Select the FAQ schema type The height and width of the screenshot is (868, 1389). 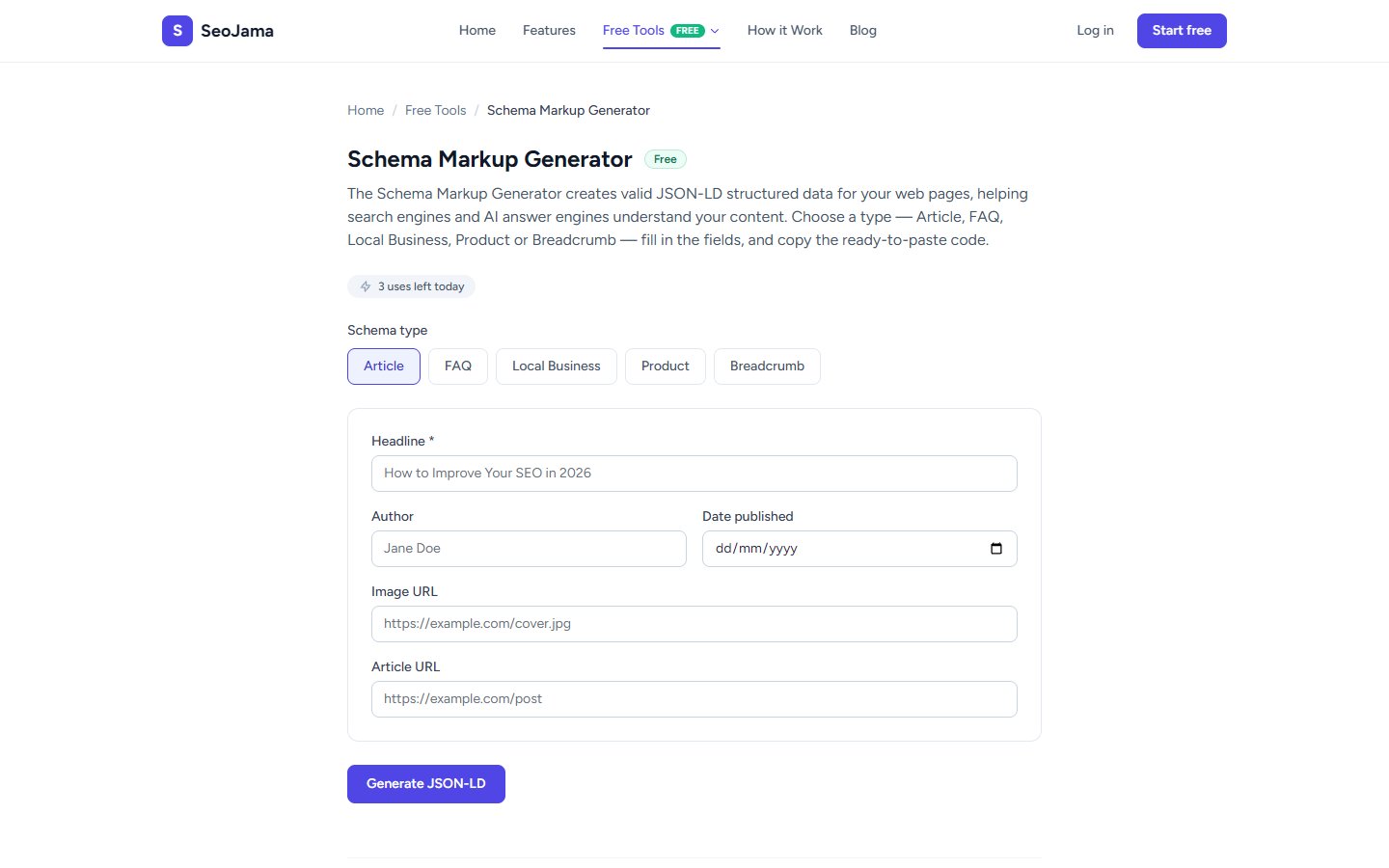(x=458, y=366)
